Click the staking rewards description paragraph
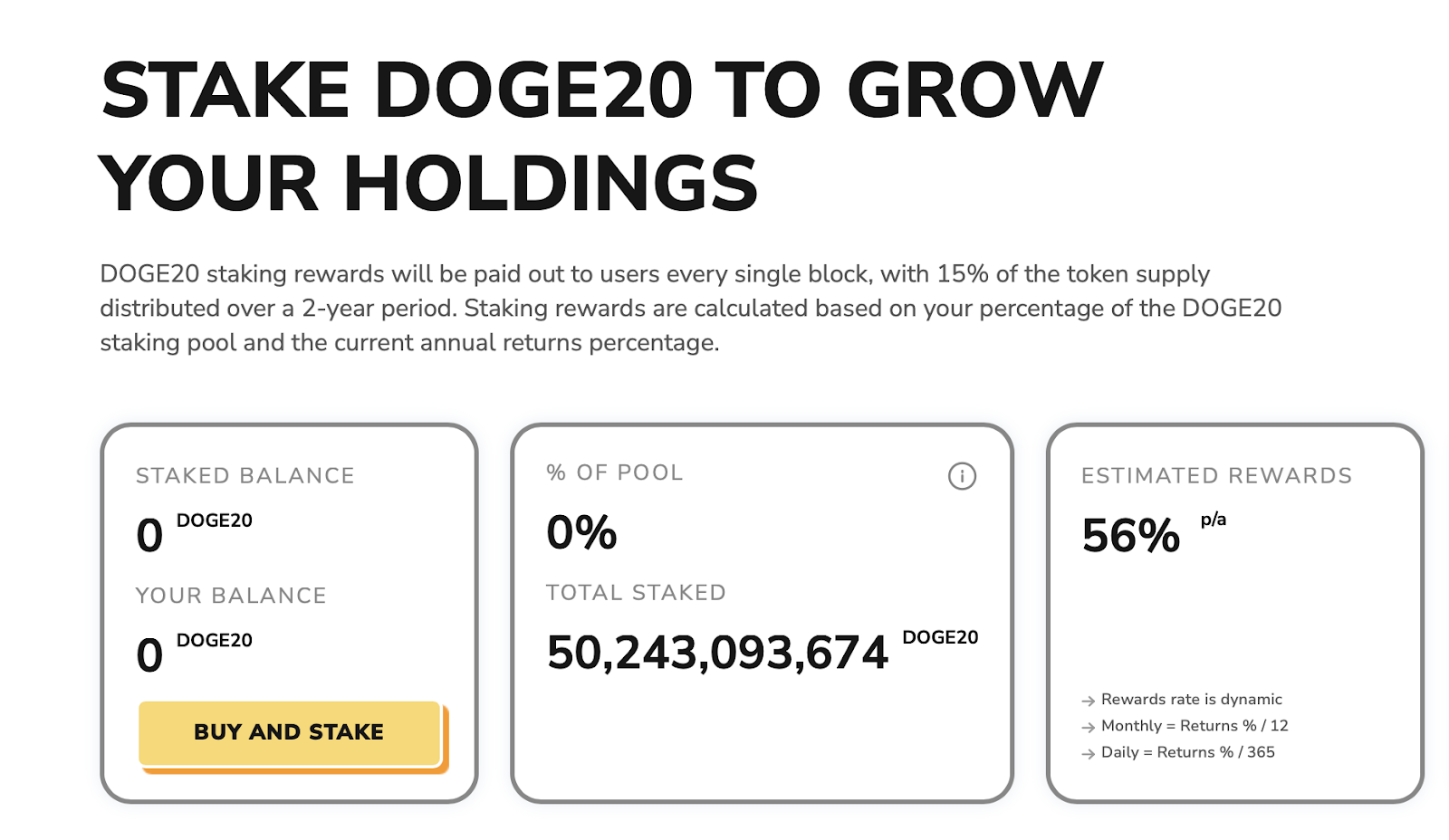 [690, 309]
